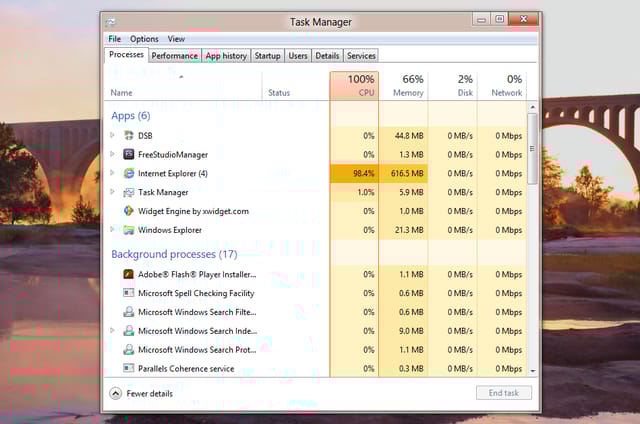This screenshot has width=640, height=424.
Task: Select Adobe Flash Player Installer row text
Action: (197, 274)
